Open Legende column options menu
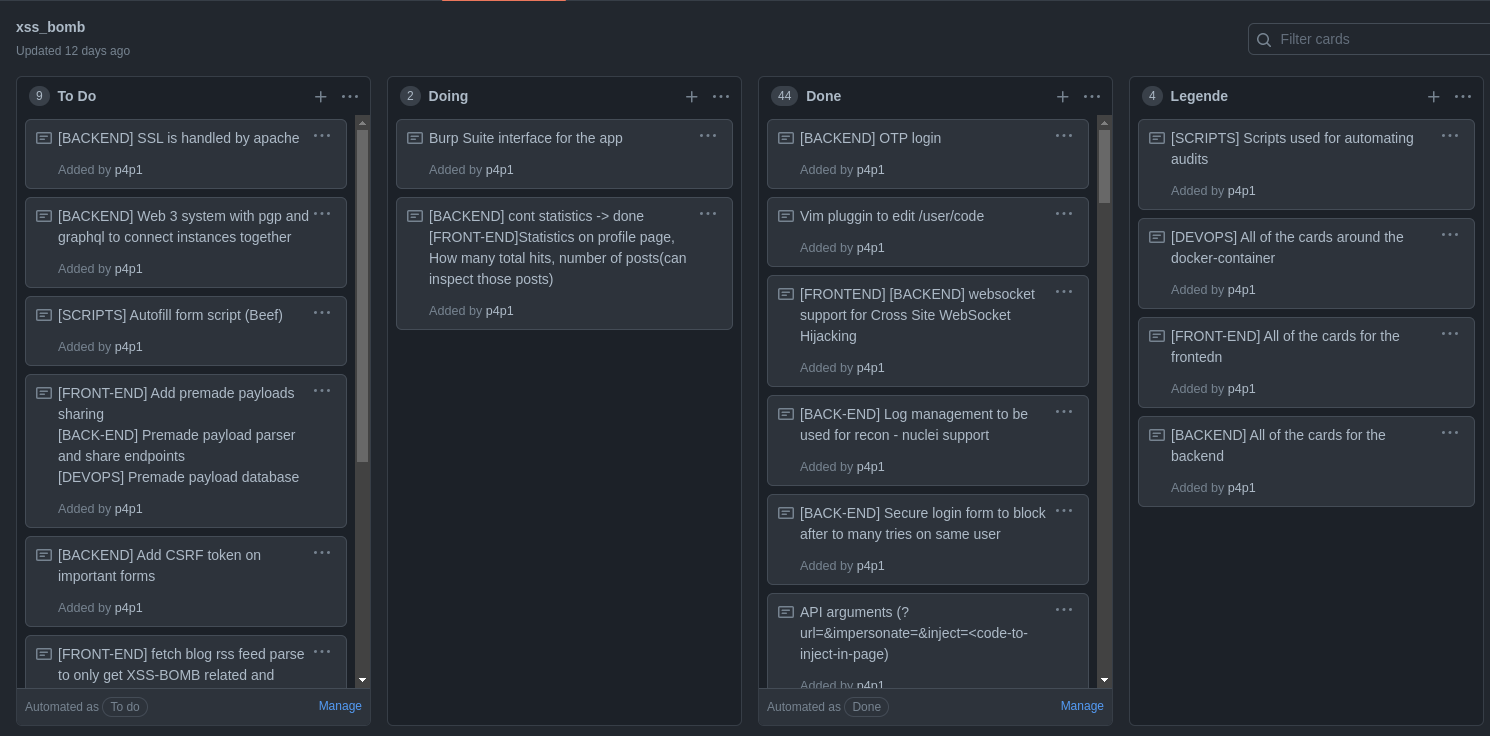1490x736 pixels. 1463,97
